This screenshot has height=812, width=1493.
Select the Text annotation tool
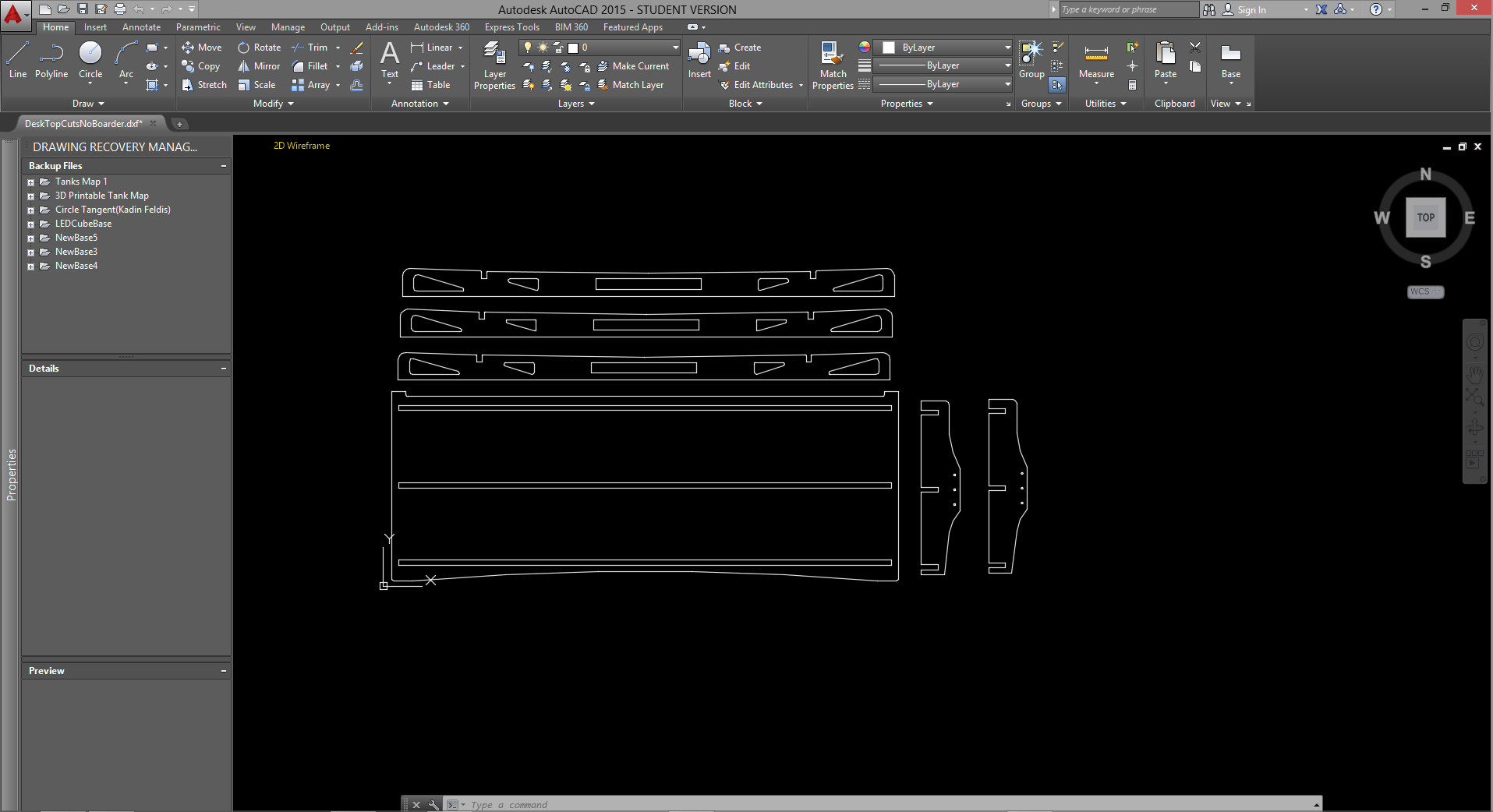point(390,60)
